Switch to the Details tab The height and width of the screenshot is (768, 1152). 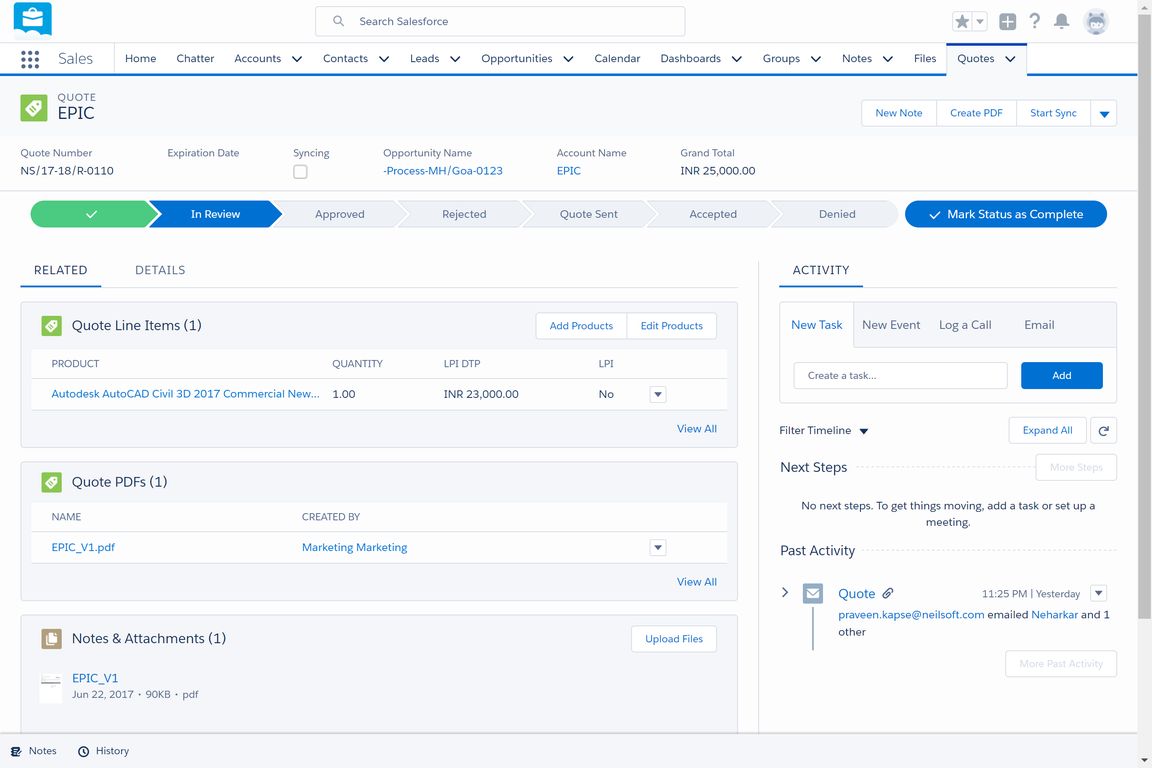coord(160,270)
